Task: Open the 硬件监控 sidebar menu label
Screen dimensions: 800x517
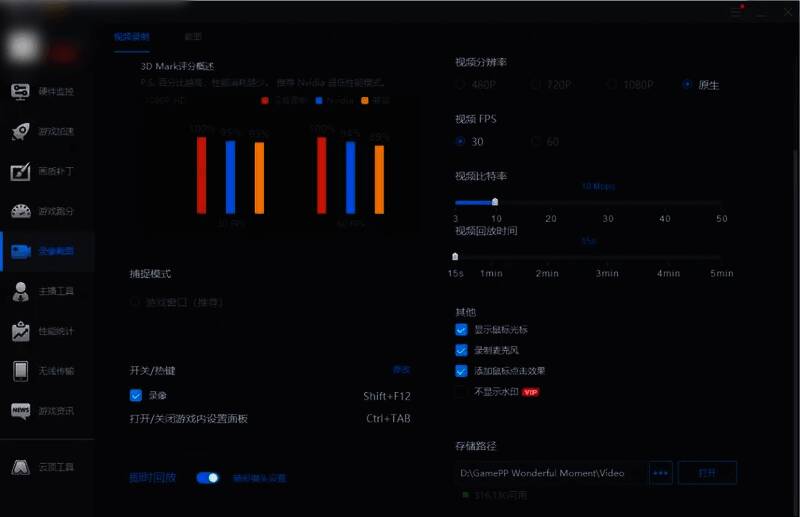Action: point(56,91)
